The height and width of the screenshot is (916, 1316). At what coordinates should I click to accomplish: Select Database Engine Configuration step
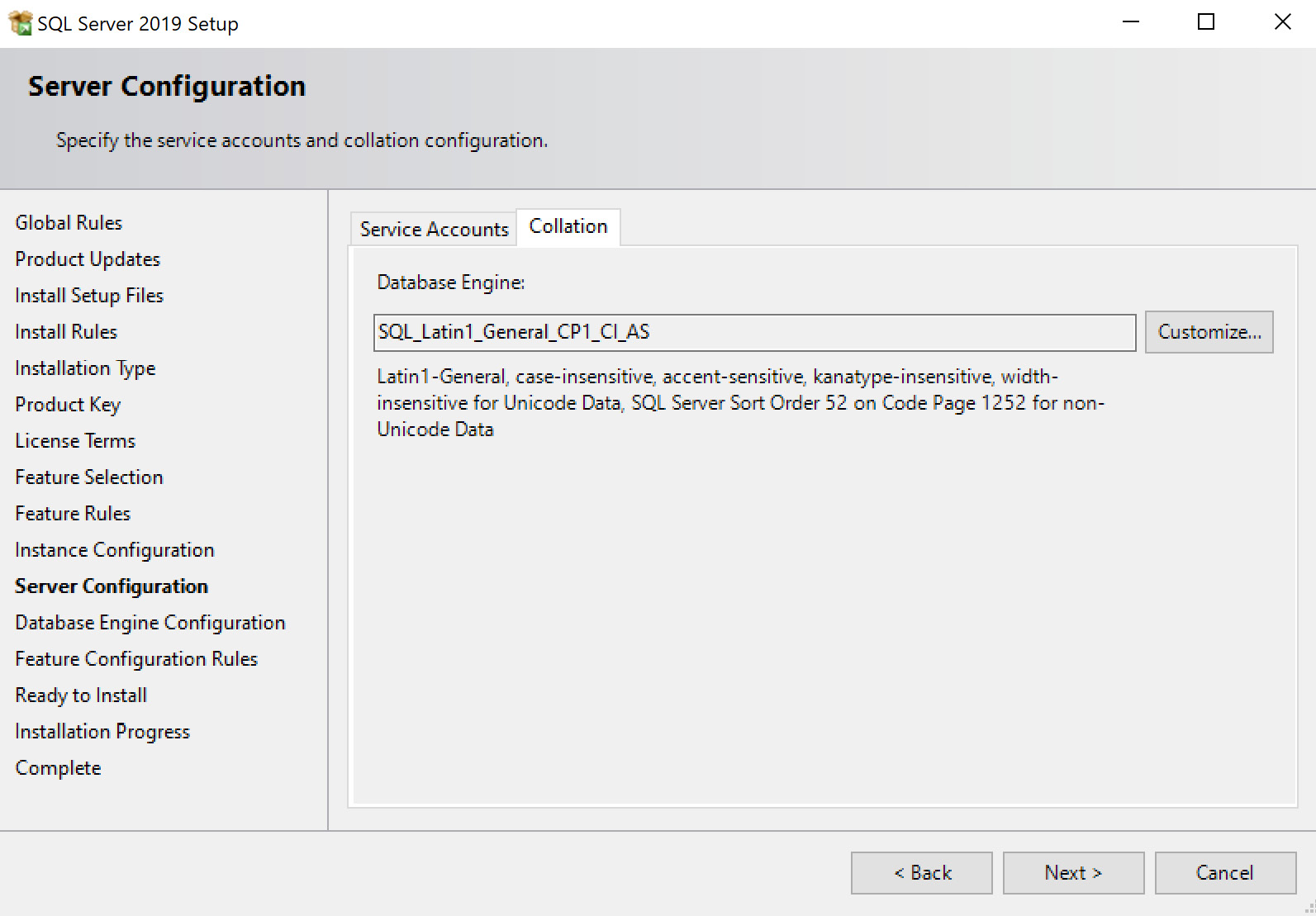pyautogui.click(x=150, y=623)
